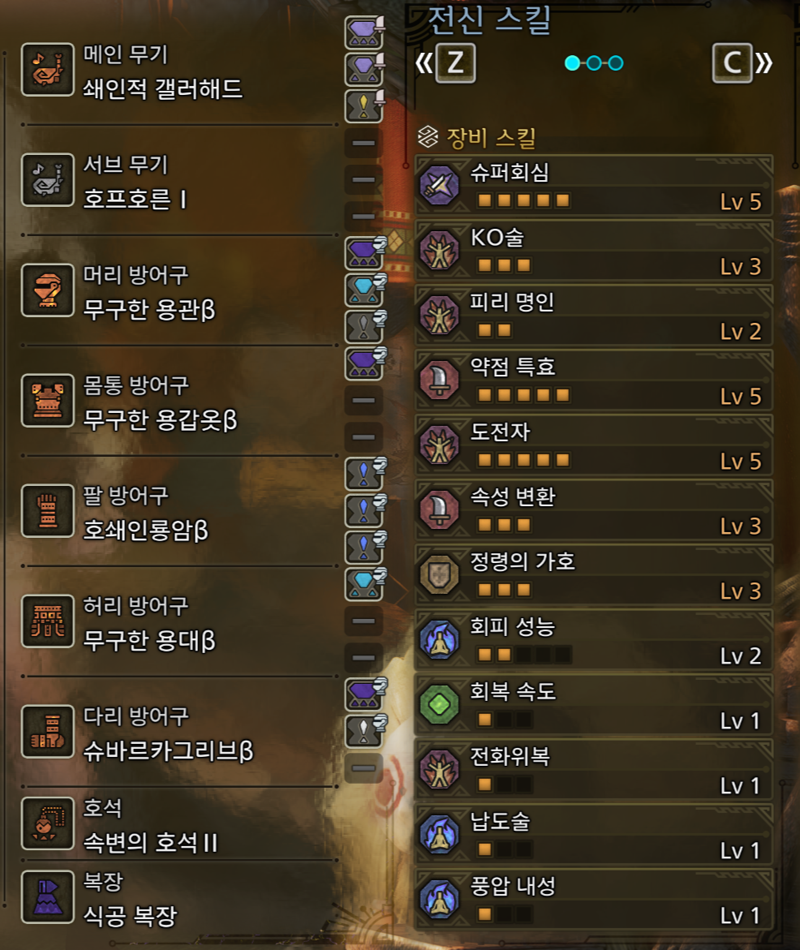Go to next page with C button

click(x=732, y=62)
